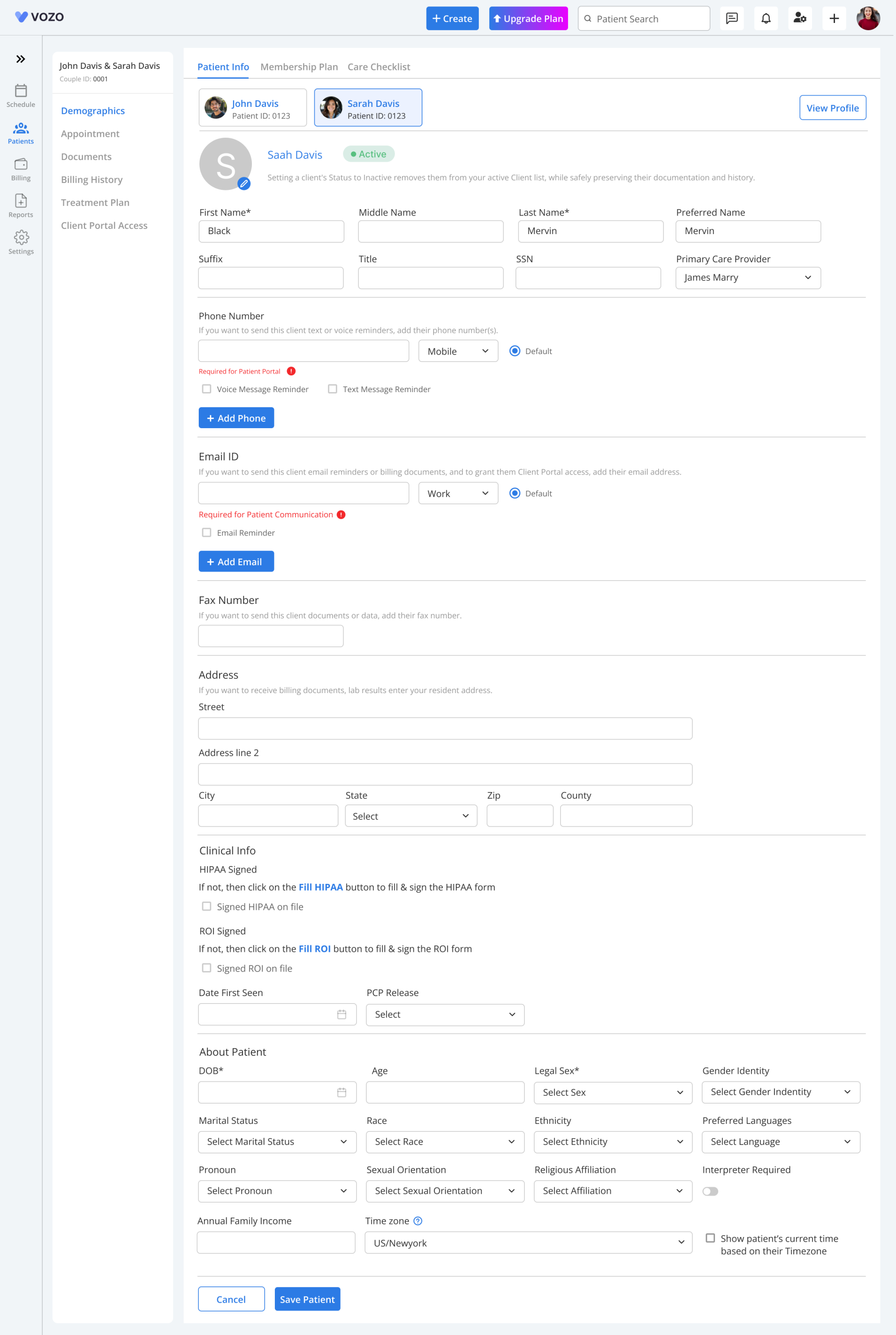Click the View Profile button
Viewport: 896px width, 1335px height.
click(832, 107)
